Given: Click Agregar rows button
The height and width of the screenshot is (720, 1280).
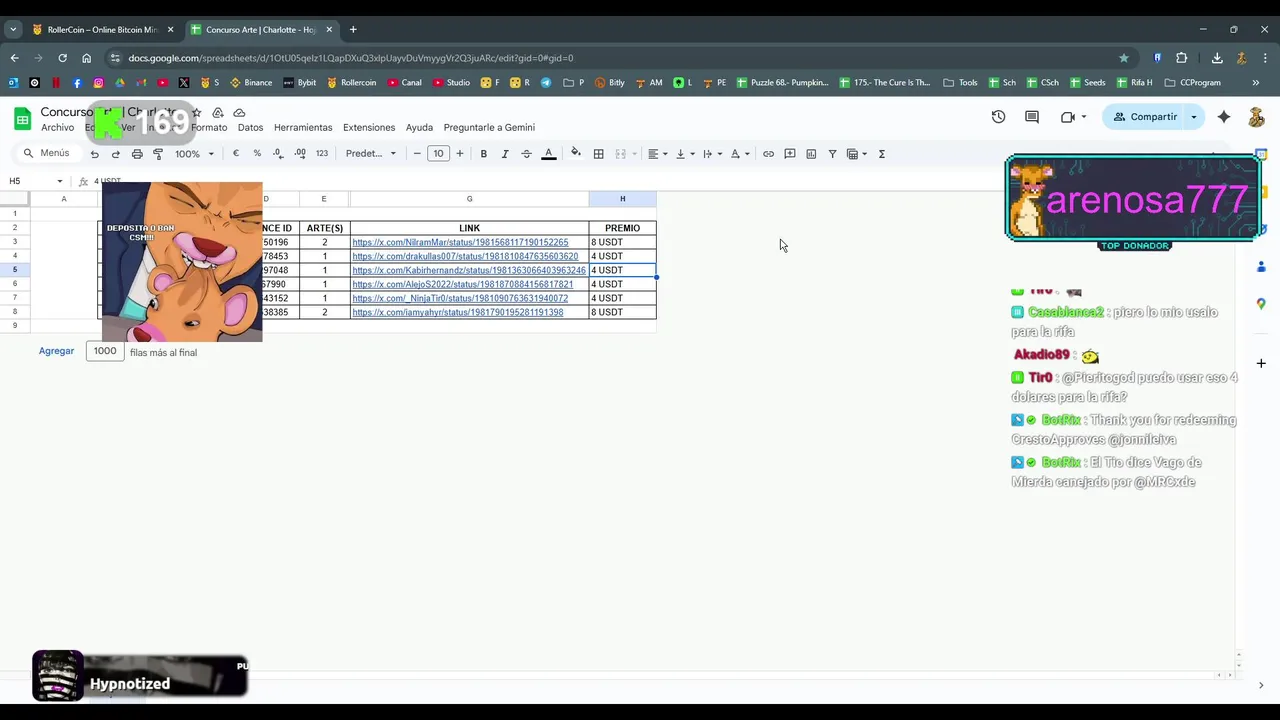Looking at the screenshot, I should click(56, 351).
